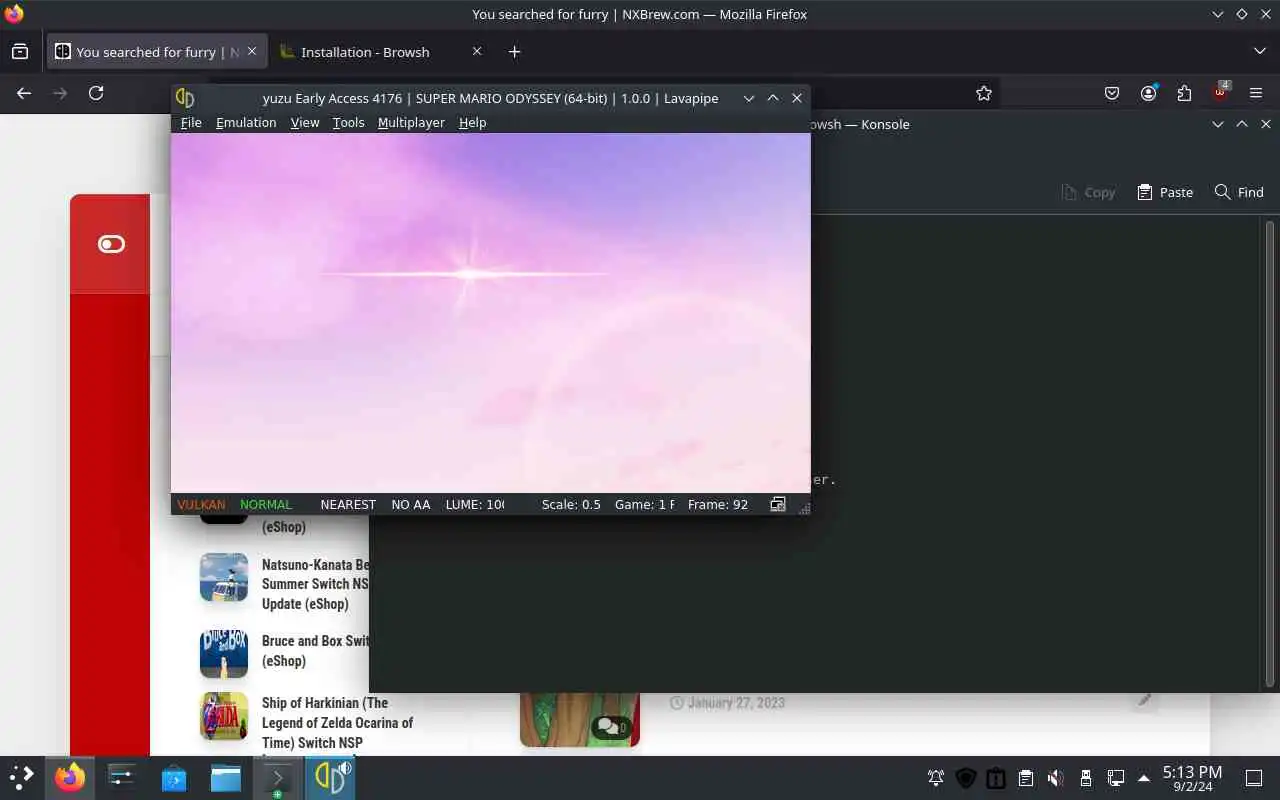Viewport: 1280px width, 800px height.
Task: Toggle the switch in NXBrew red sidebar
Action: point(111,244)
